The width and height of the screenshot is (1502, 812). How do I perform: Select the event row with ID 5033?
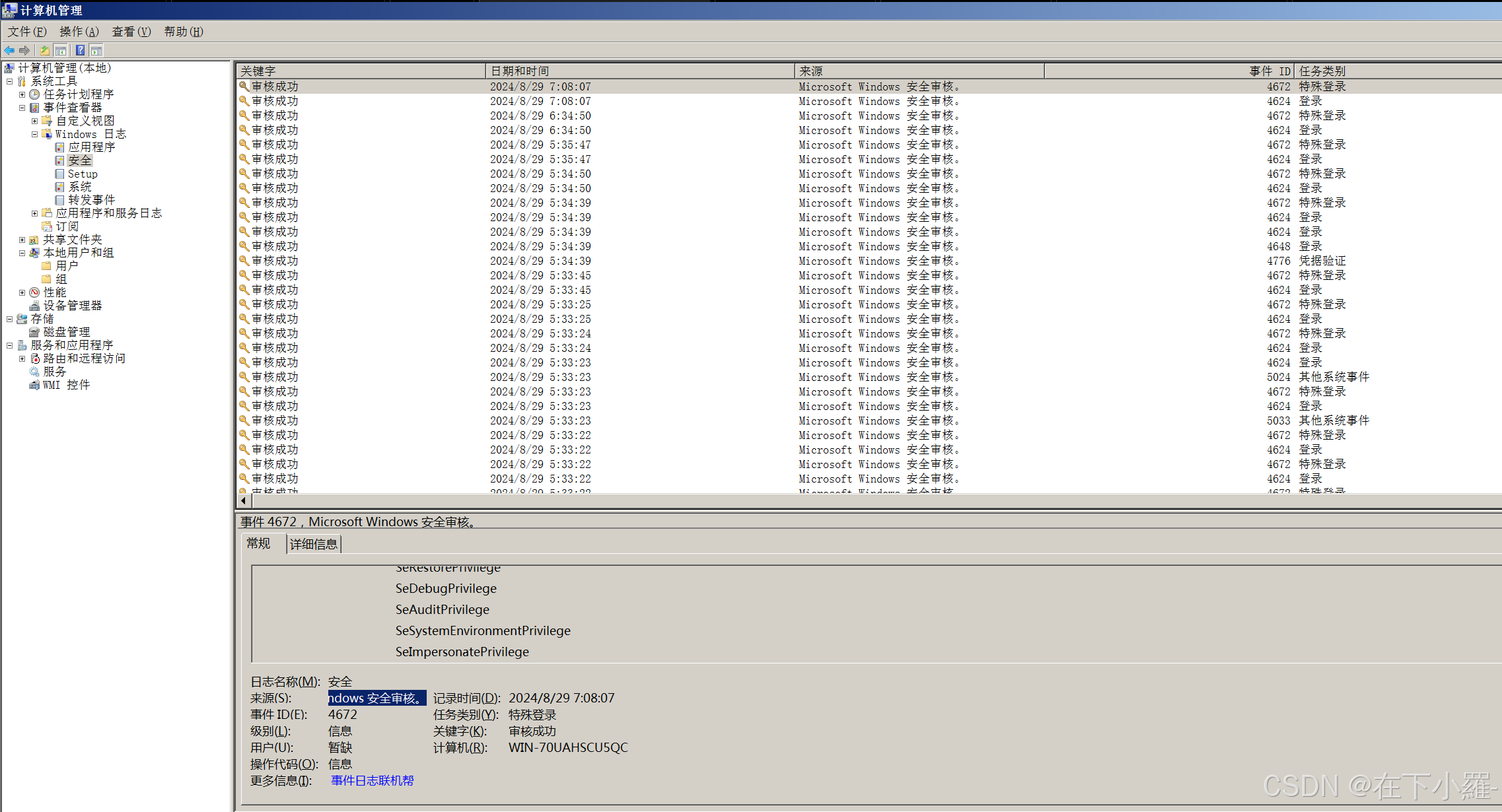[869, 421]
